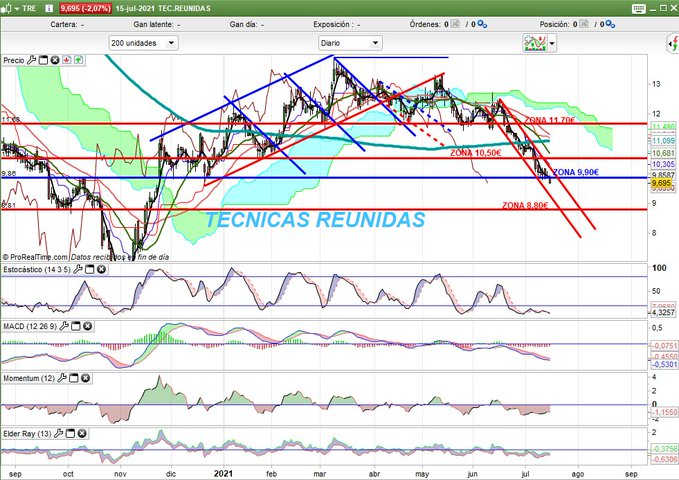Click the green arrow icon in Precio header
The height and width of the screenshot is (480, 679).
pos(78,60)
